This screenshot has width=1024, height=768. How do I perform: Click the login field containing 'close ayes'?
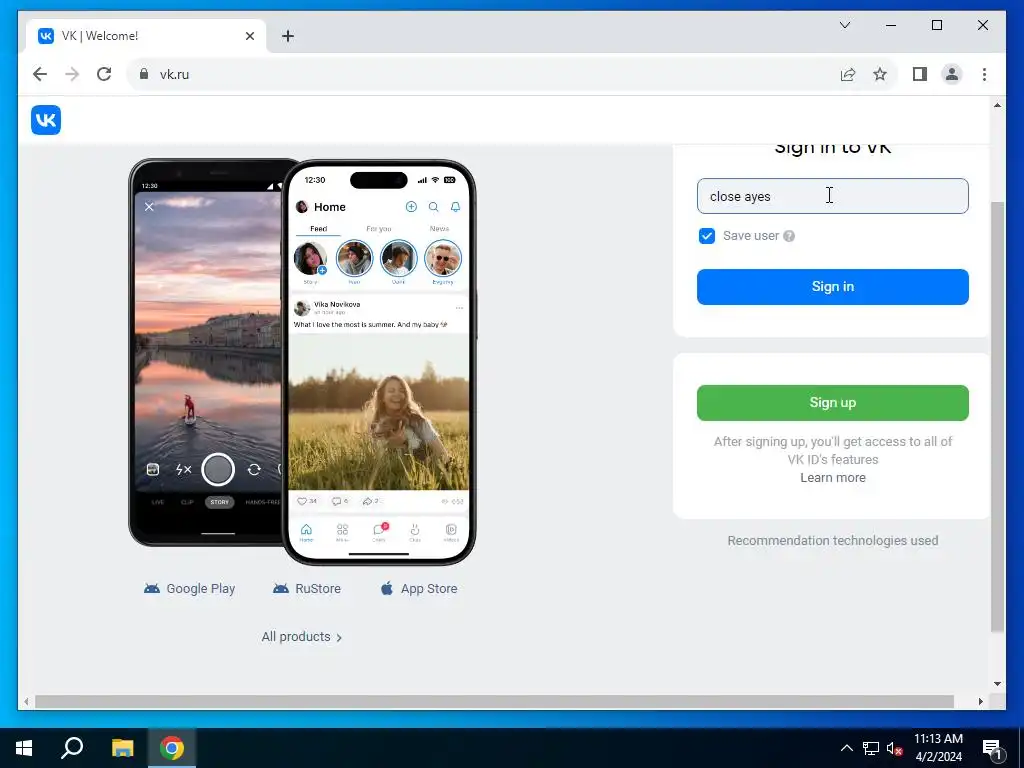click(832, 196)
